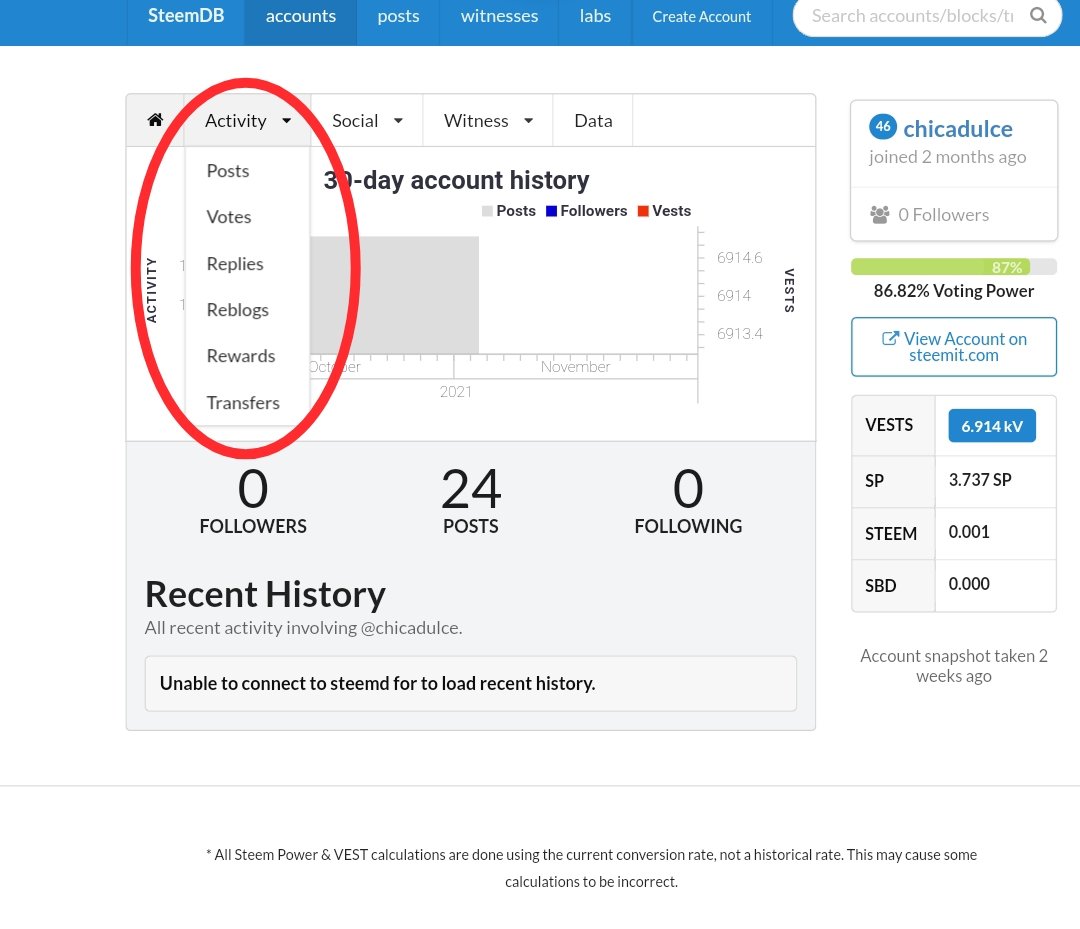Expand the Witness dropdown

point(488,121)
